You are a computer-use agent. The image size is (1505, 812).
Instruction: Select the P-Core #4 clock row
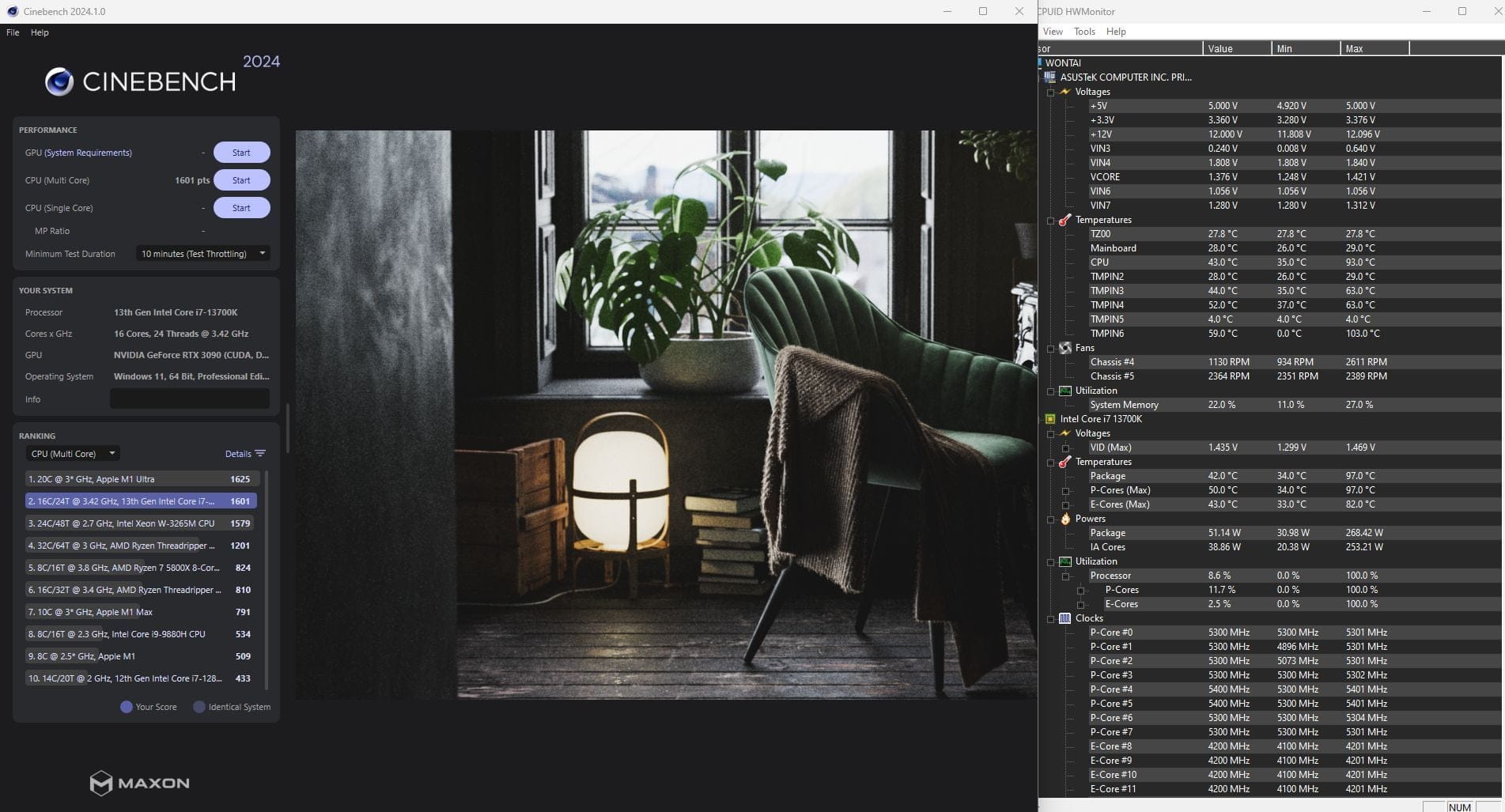tap(1295, 689)
